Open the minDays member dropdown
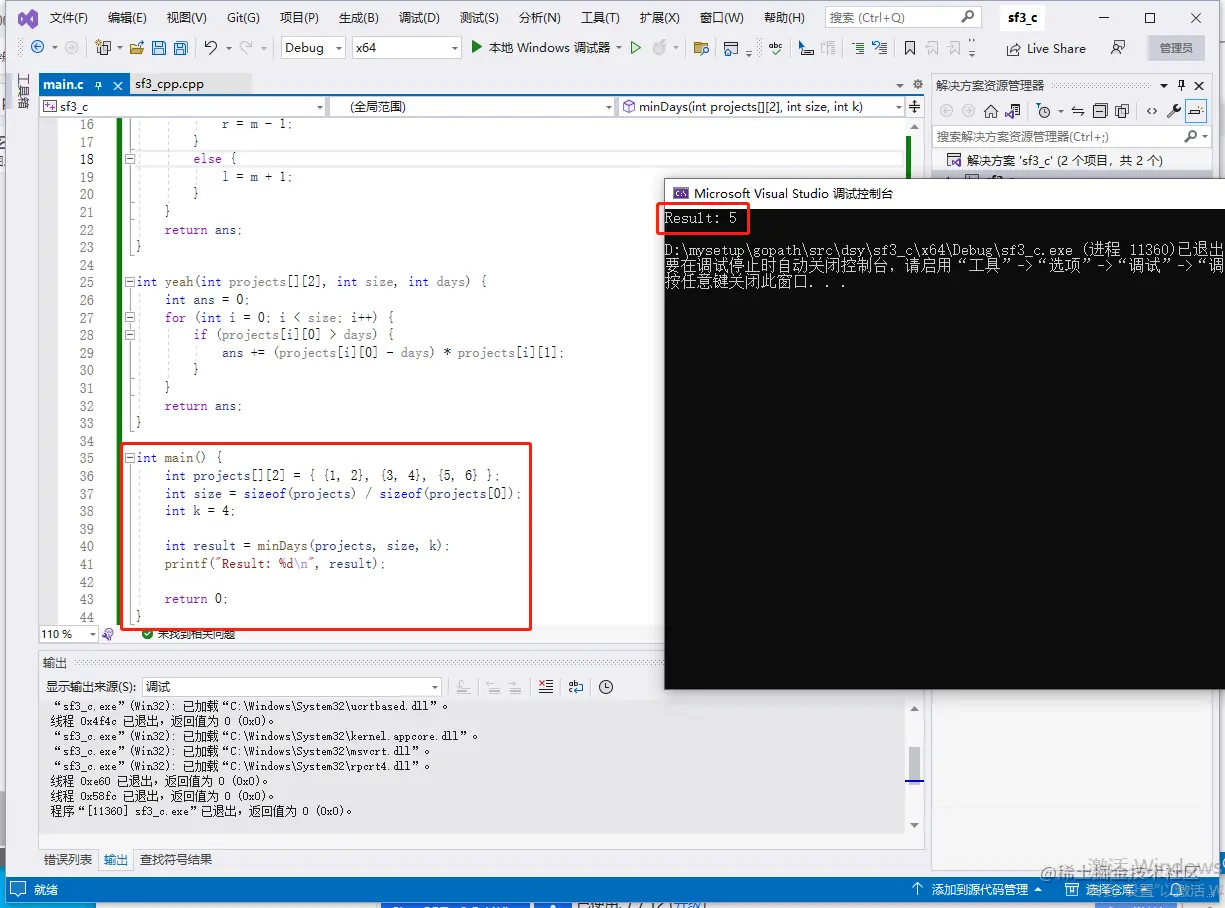 [x=761, y=106]
